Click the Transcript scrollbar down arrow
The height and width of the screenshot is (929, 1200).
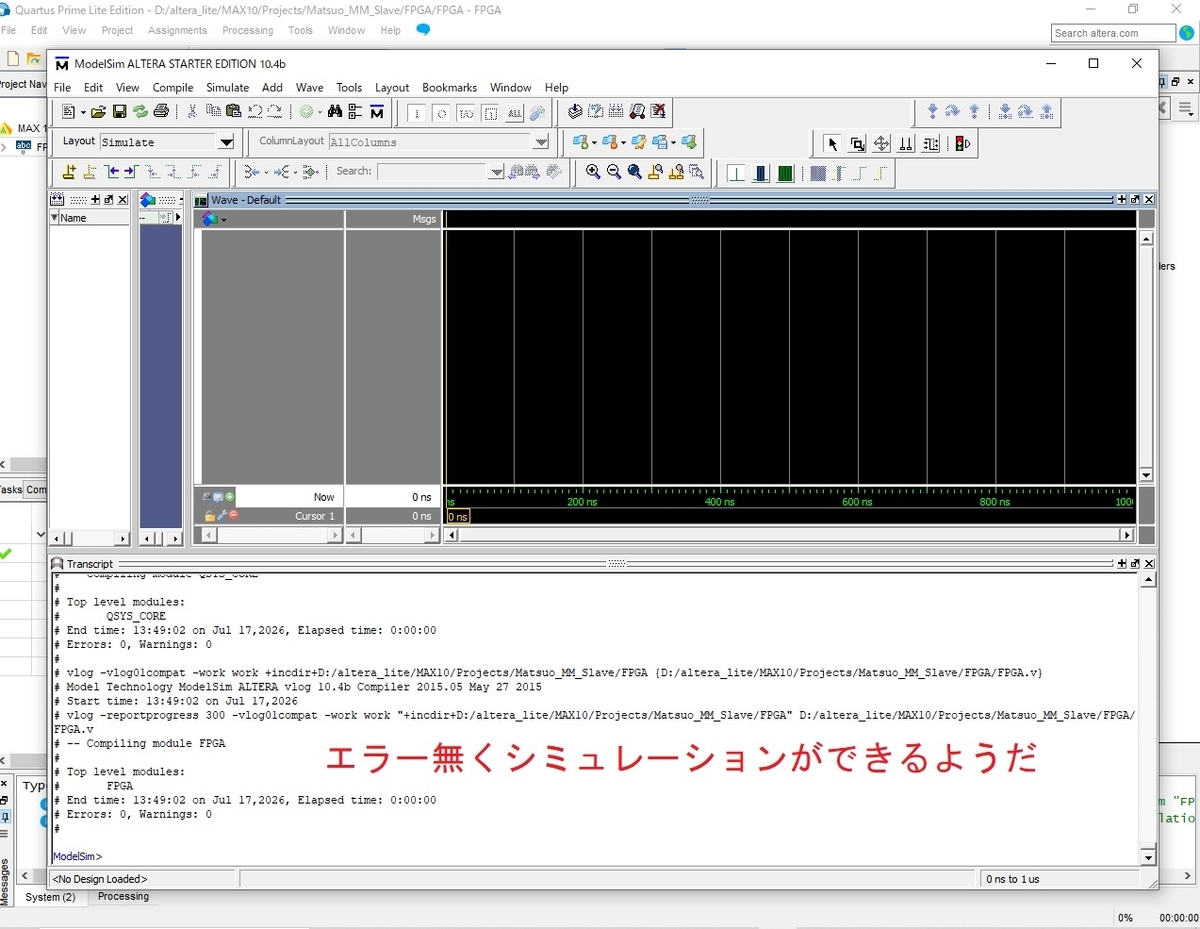pyautogui.click(x=1147, y=857)
